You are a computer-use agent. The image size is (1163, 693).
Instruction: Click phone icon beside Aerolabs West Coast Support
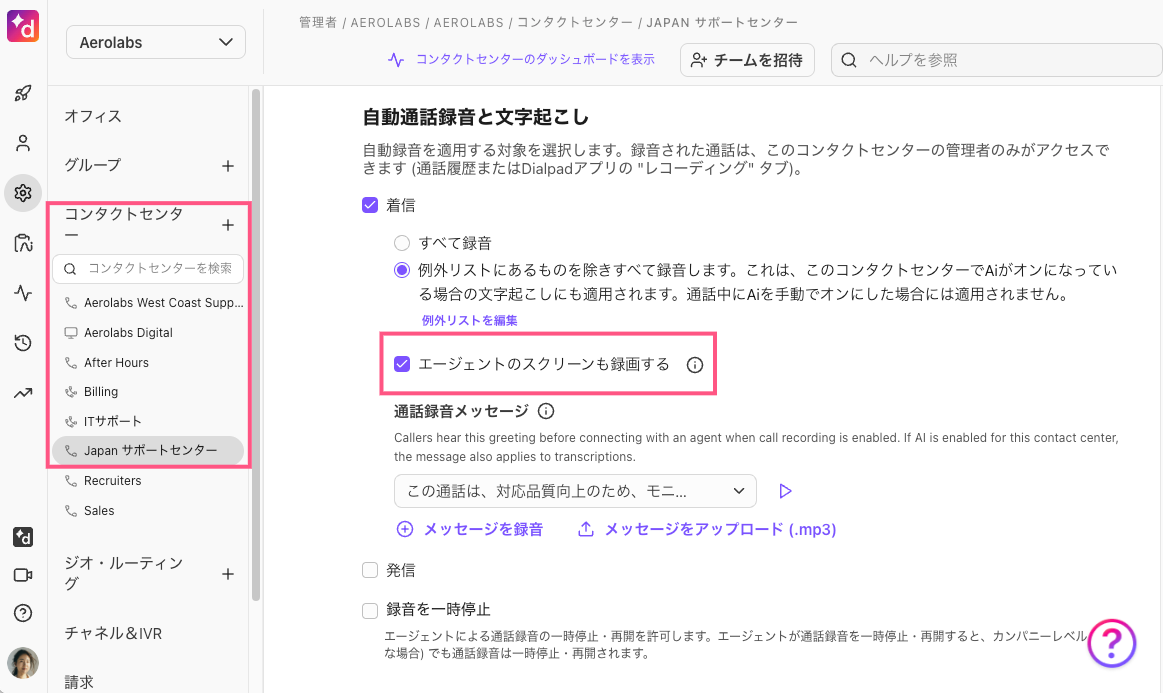click(70, 303)
